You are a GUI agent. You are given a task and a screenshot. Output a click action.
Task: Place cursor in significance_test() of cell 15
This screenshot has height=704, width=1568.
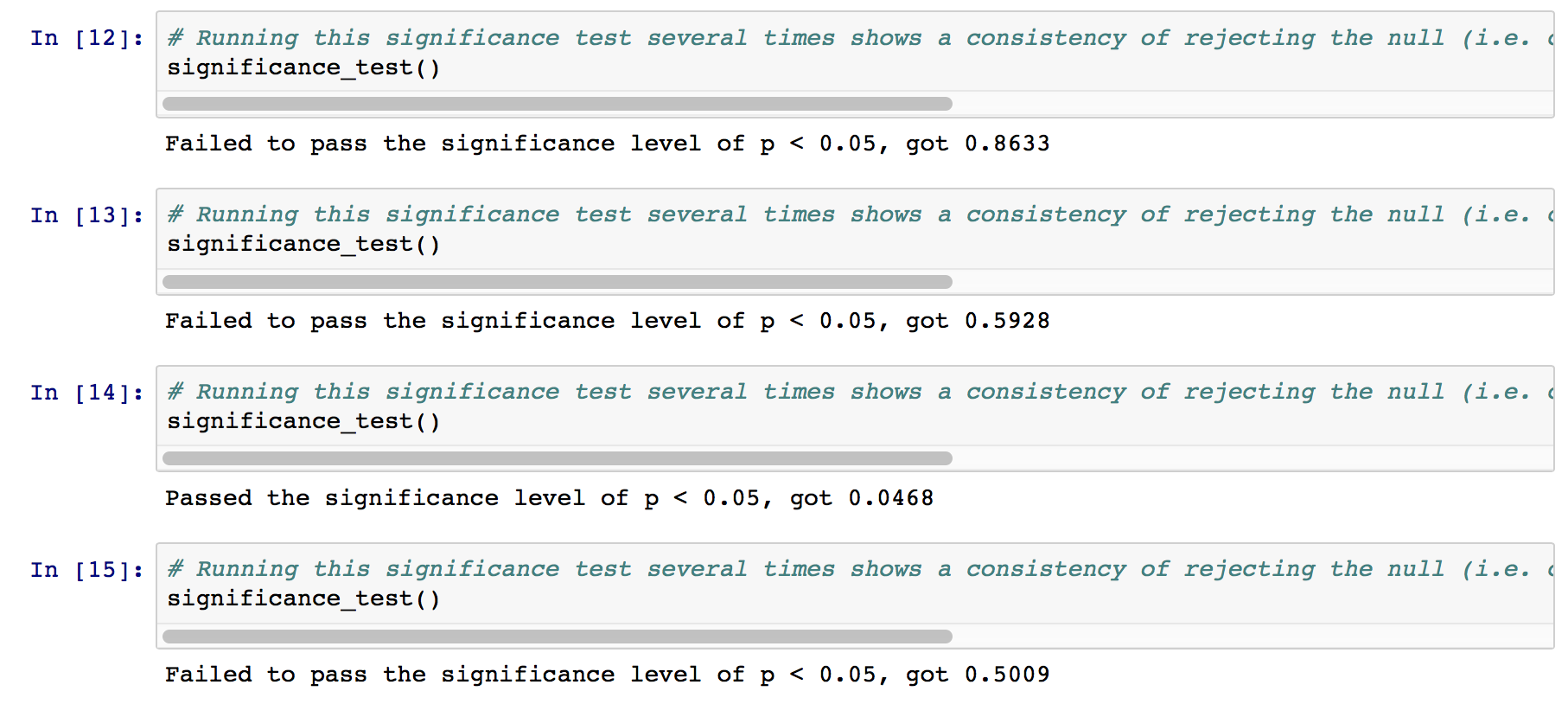[x=303, y=598]
